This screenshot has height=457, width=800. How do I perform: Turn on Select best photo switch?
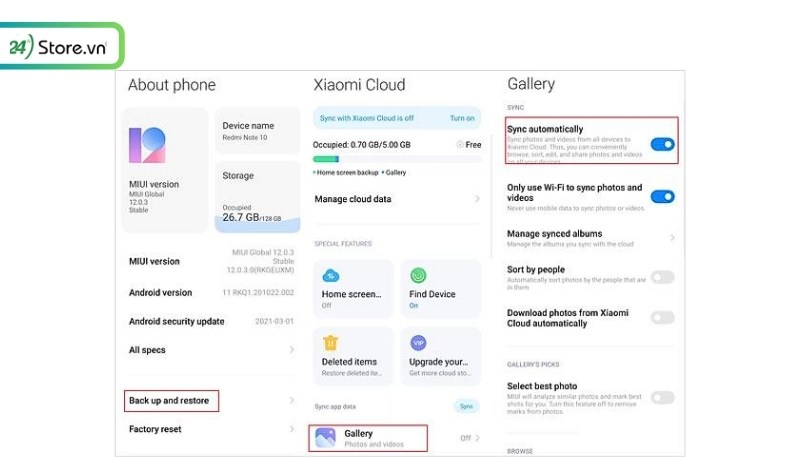point(662,397)
